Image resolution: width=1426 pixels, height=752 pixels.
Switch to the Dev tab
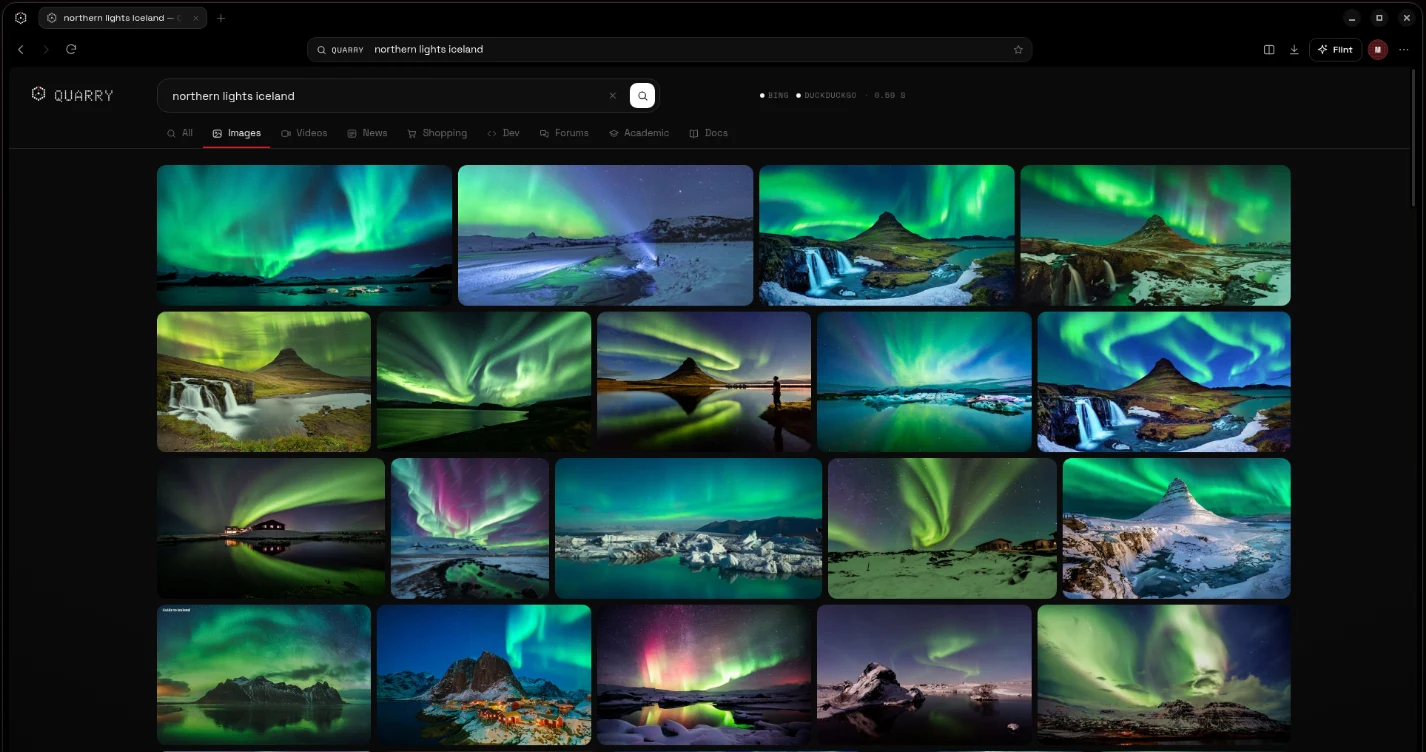[x=503, y=133]
